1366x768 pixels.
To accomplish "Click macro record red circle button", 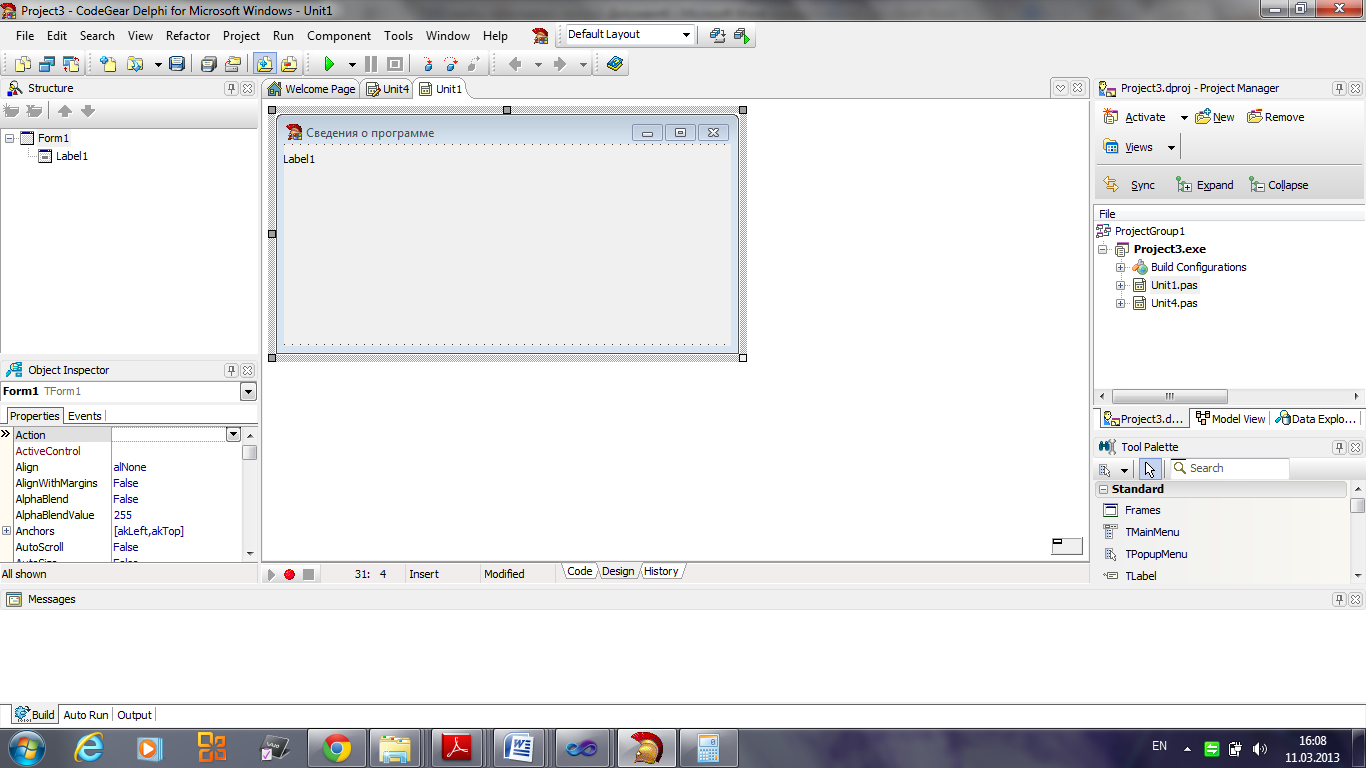I will [x=289, y=574].
